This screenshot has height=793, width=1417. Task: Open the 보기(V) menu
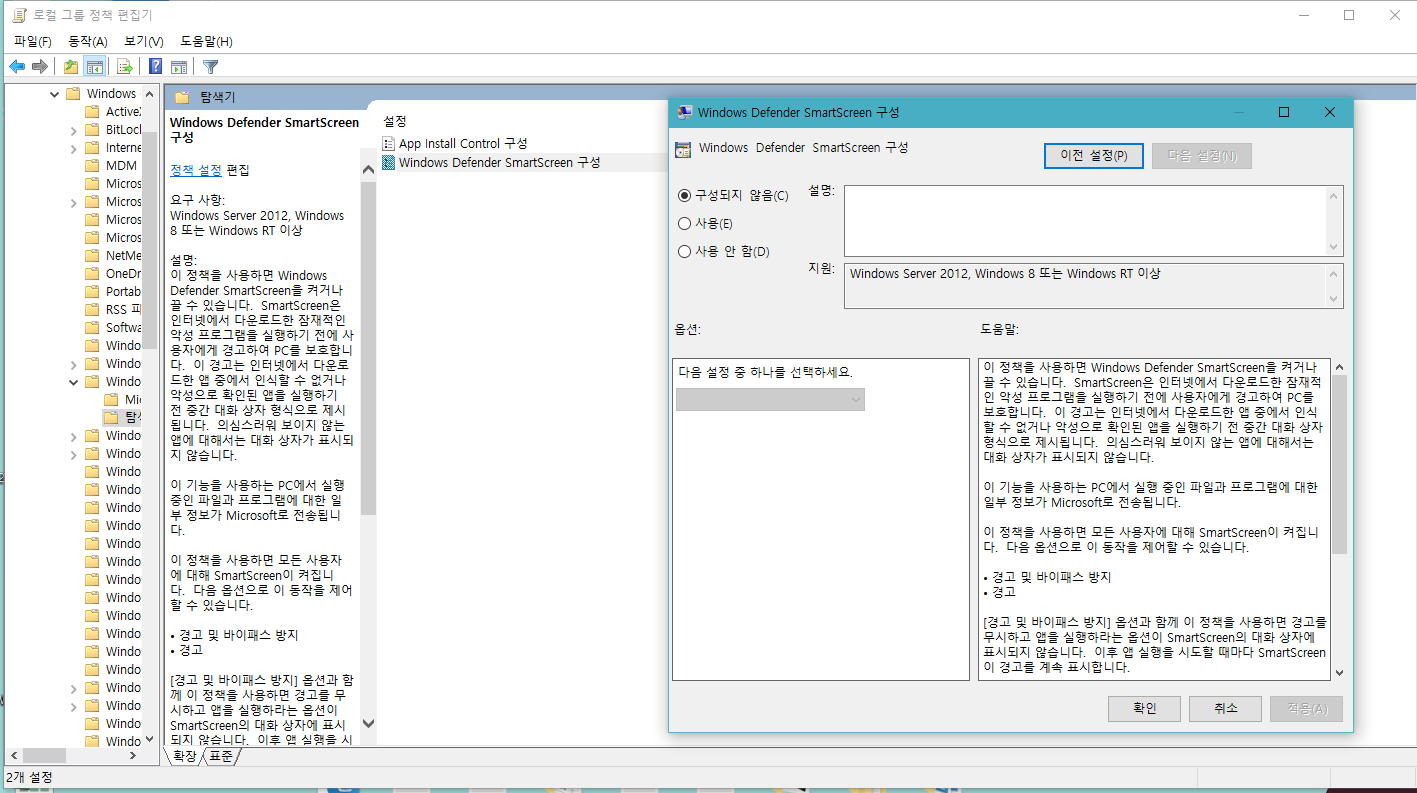coord(144,41)
